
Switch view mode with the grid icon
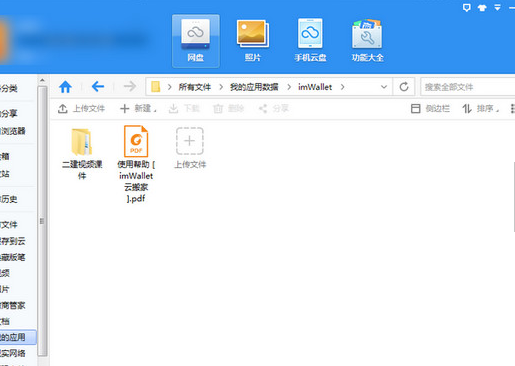click(513, 108)
